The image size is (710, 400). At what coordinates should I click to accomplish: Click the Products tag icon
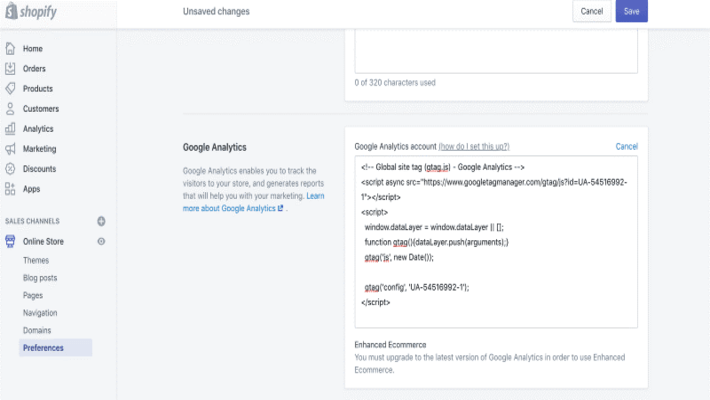[x=10, y=88]
